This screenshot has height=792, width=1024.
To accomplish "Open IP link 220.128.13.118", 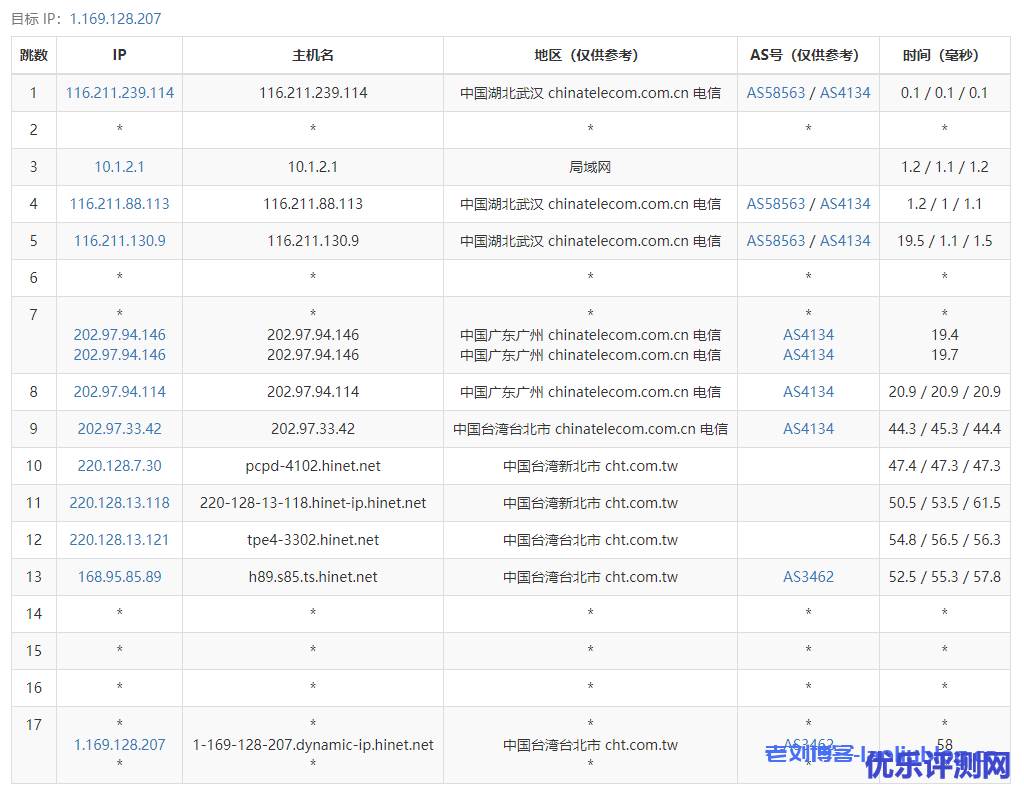I will pyautogui.click(x=120, y=503).
